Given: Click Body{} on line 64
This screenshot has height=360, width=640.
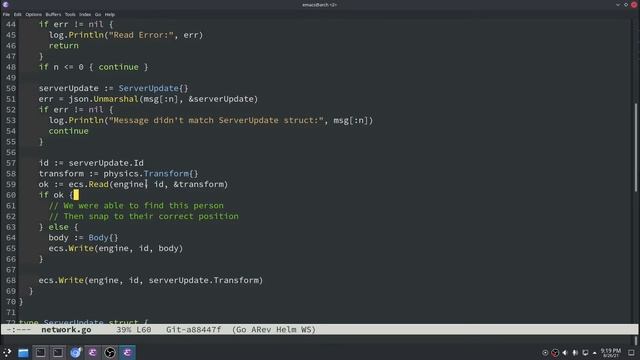Looking at the screenshot, I should 103,238.
